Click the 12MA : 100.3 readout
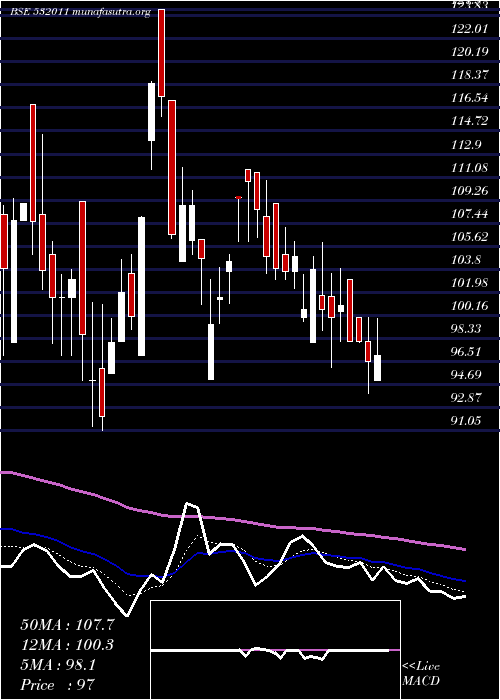The height and width of the screenshot is (700, 500). click(x=67, y=645)
